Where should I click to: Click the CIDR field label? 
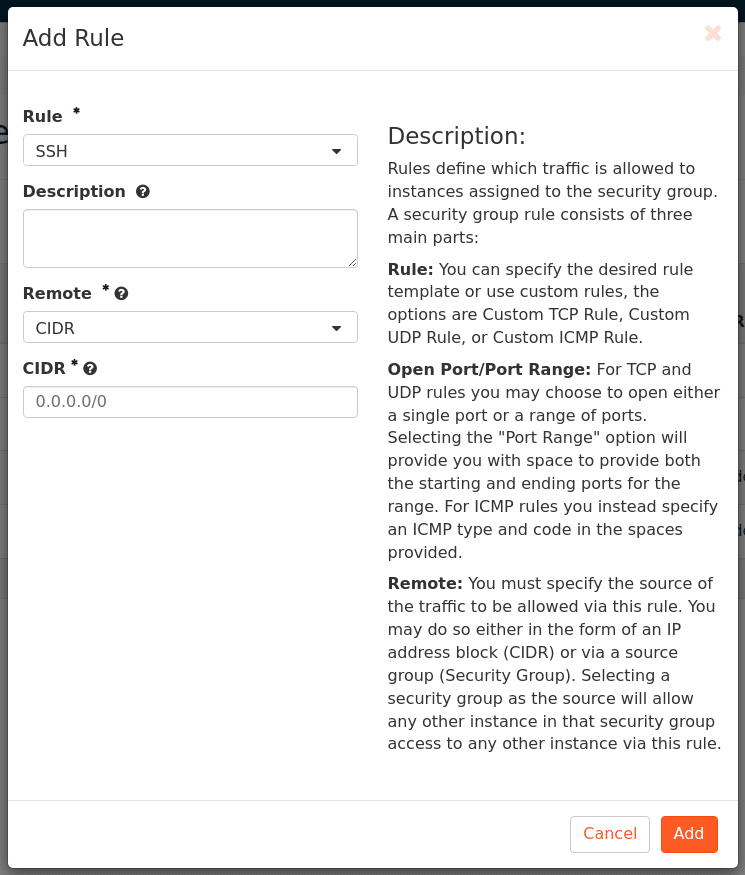pyautogui.click(x=44, y=369)
